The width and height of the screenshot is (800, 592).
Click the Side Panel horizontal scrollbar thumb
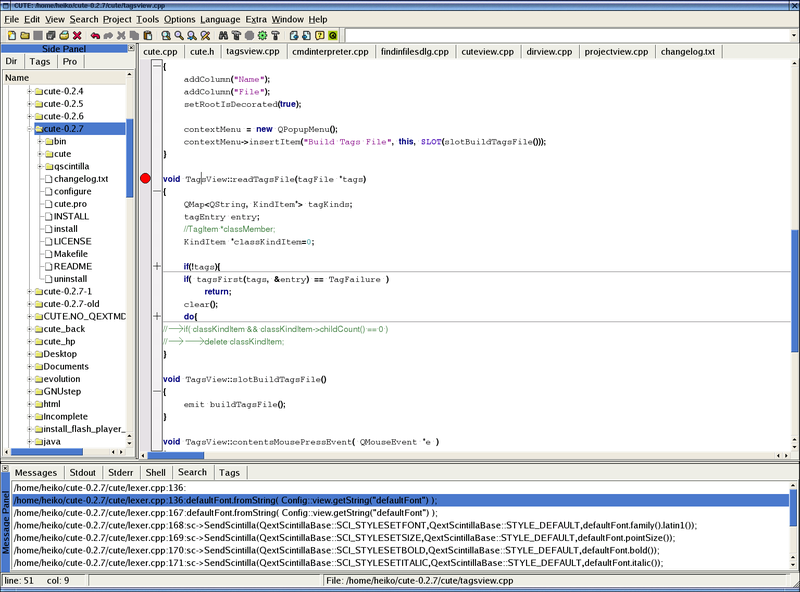point(47,452)
